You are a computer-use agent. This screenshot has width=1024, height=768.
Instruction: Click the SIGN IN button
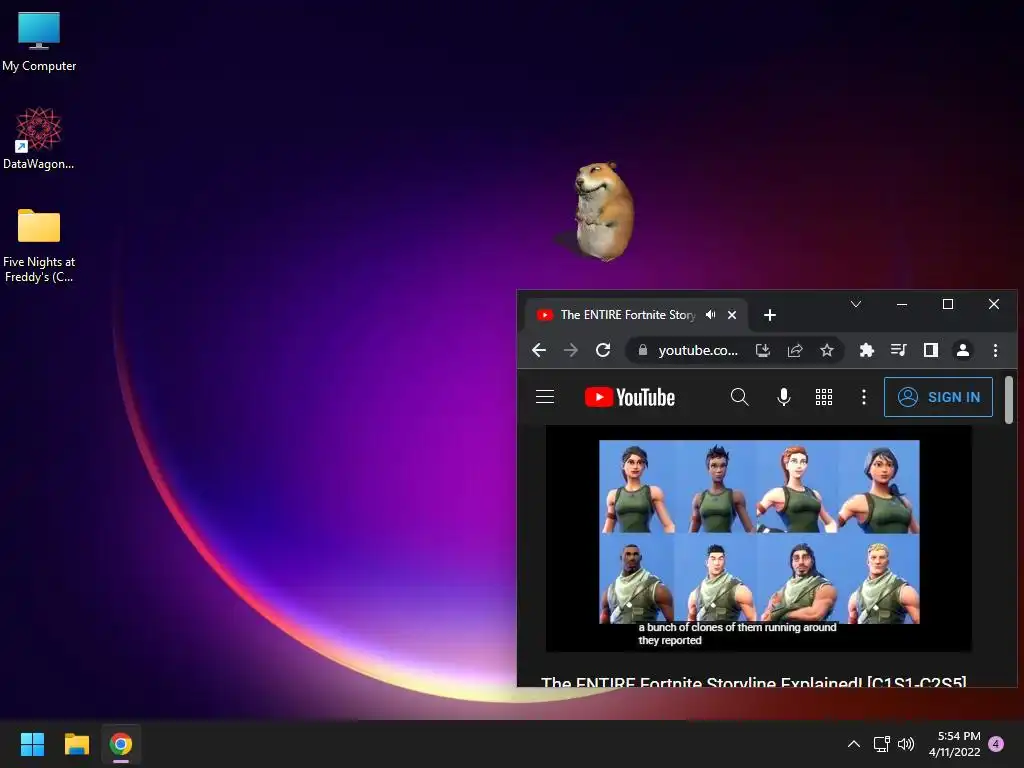(938, 397)
